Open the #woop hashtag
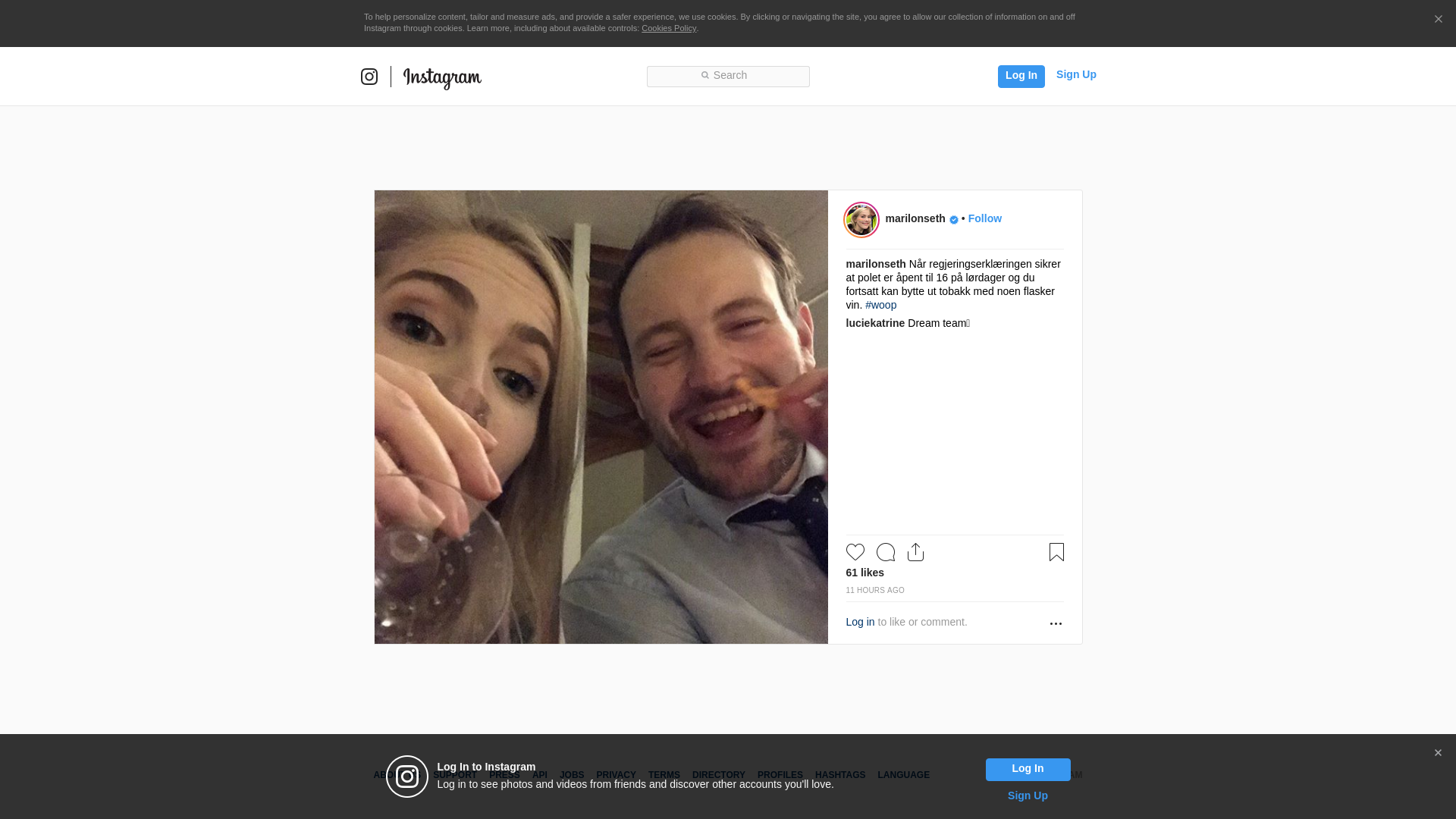 click(880, 305)
